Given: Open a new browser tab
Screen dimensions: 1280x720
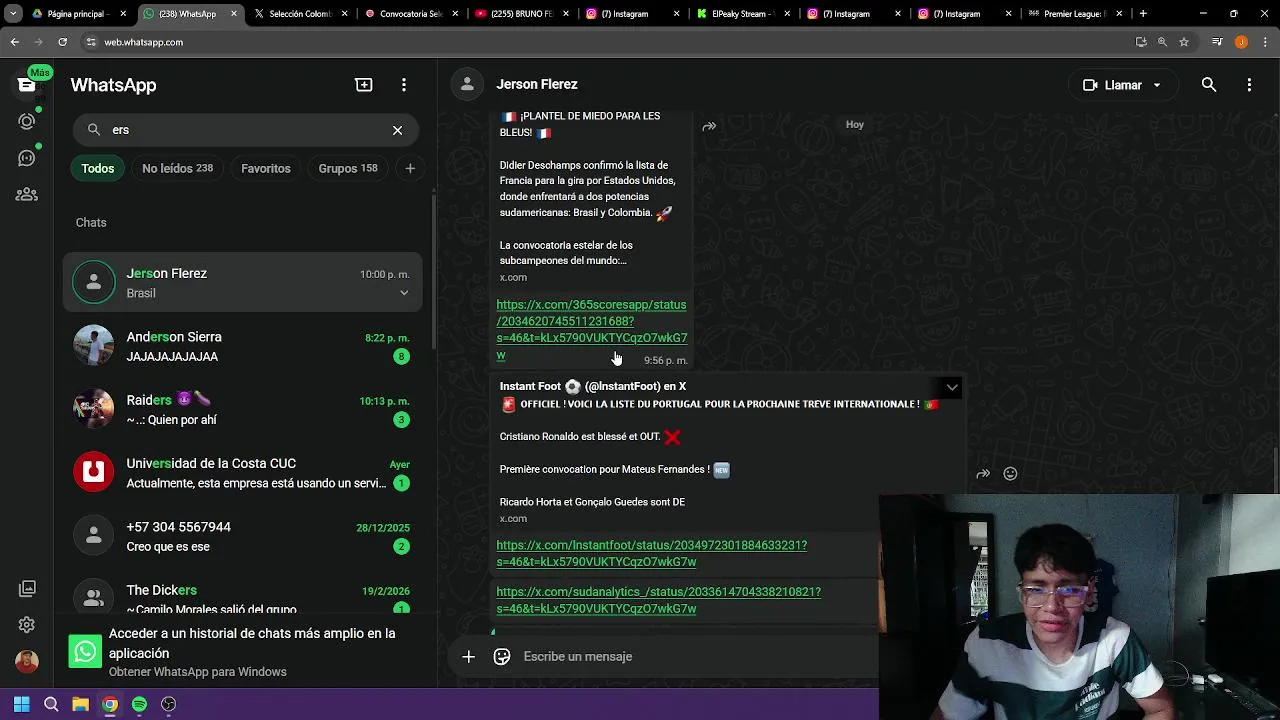Looking at the screenshot, I should [x=1143, y=14].
